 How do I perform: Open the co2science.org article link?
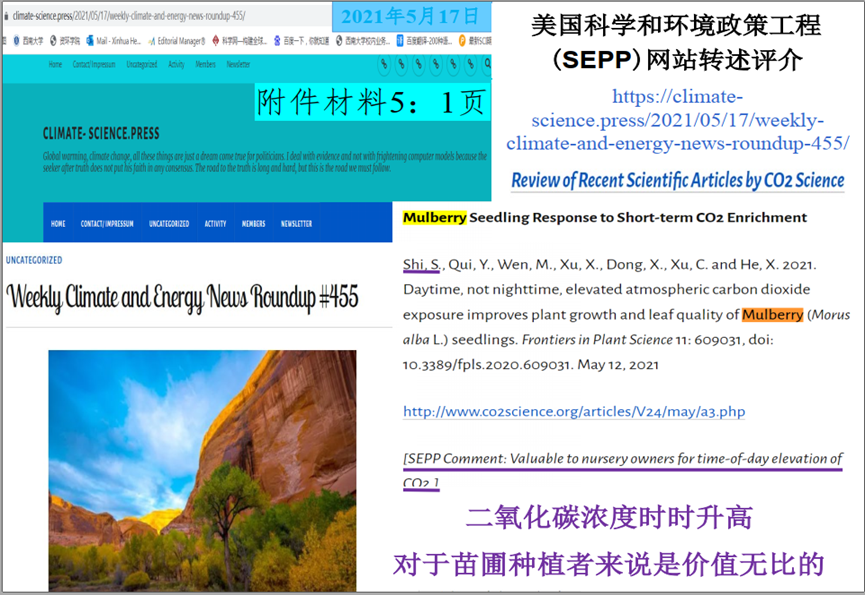tap(573, 411)
